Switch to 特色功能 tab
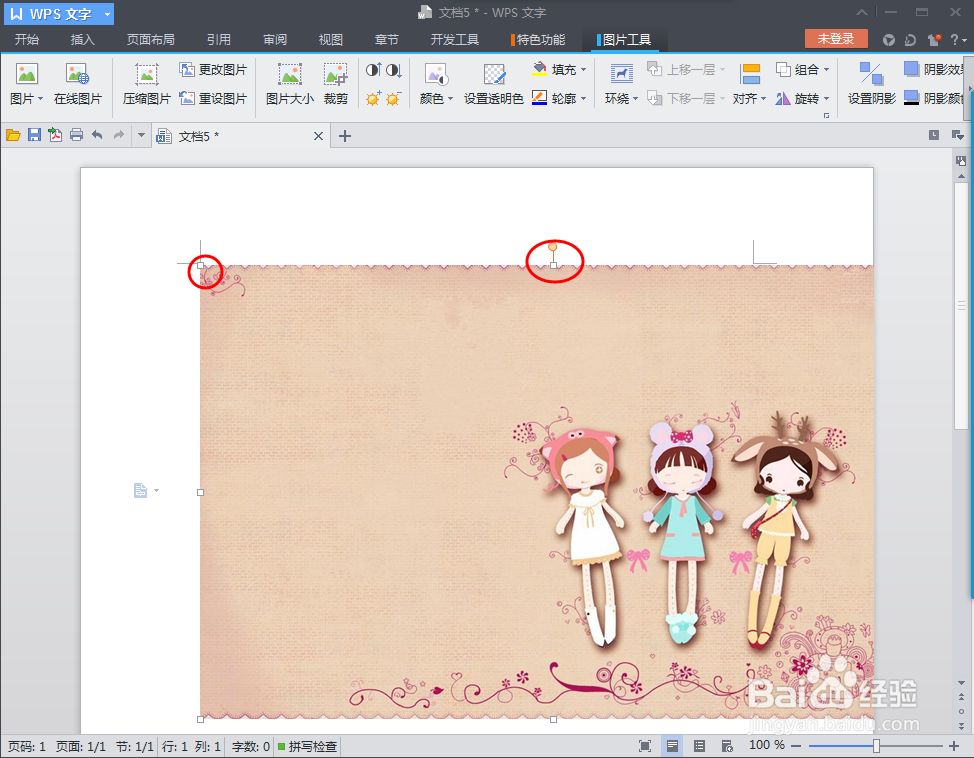The image size is (974, 758). [x=538, y=40]
